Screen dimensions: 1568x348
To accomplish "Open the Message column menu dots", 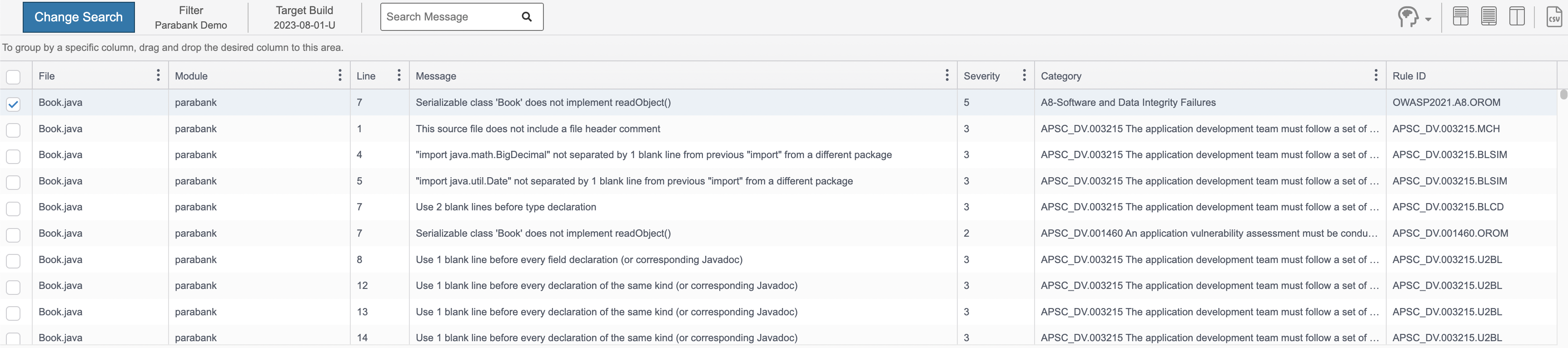I will (x=946, y=75).
